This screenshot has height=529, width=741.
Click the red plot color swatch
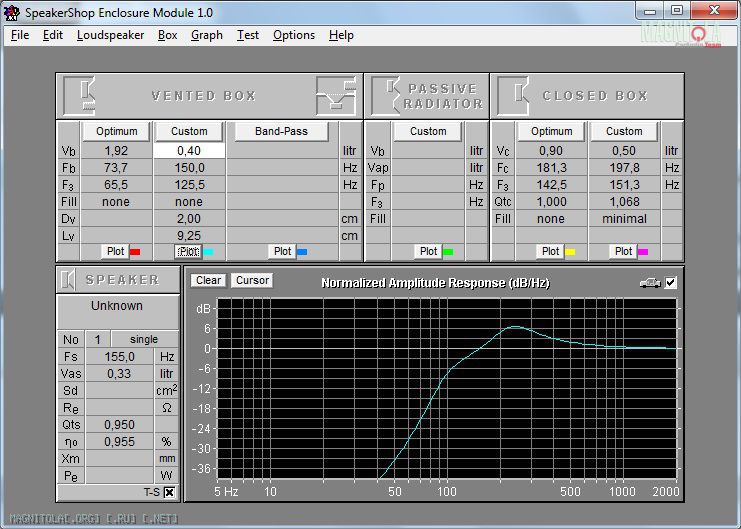point(135,252)
